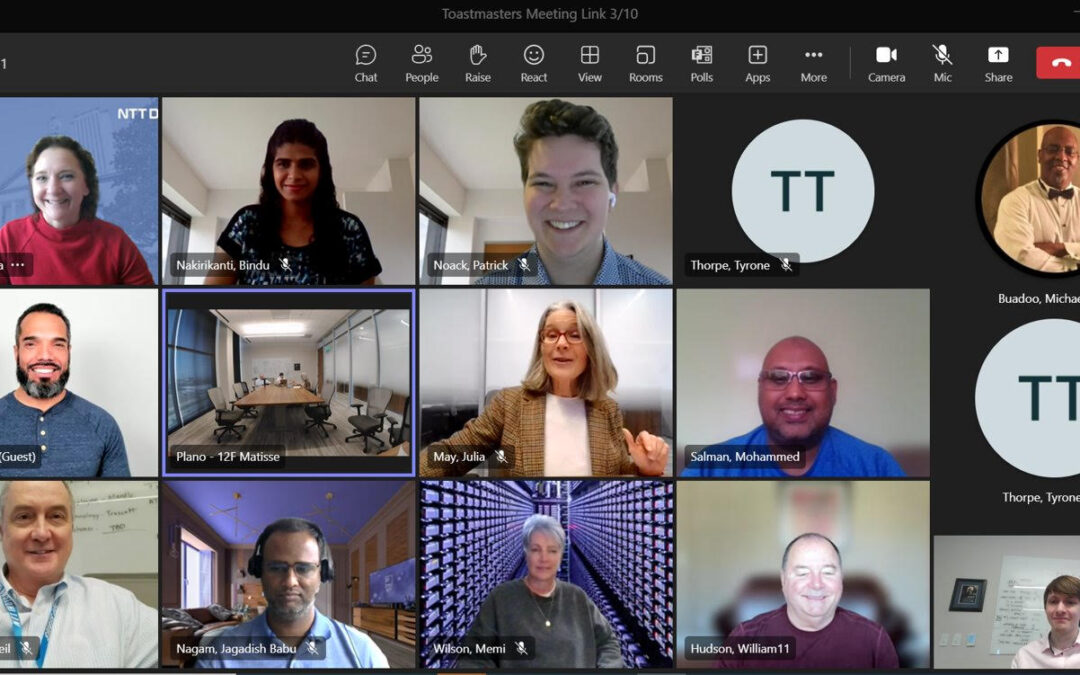Open the Chat panel
1080x675 pixels.
tap(366, 63)
